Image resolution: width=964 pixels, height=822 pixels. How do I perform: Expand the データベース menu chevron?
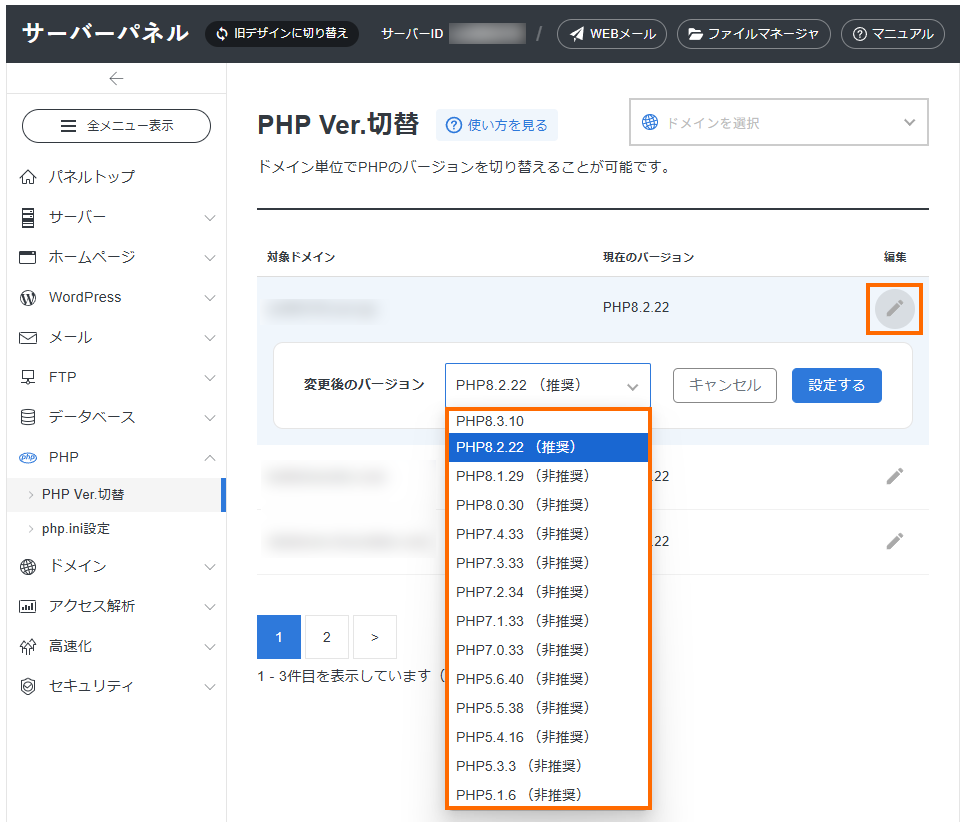210,417
